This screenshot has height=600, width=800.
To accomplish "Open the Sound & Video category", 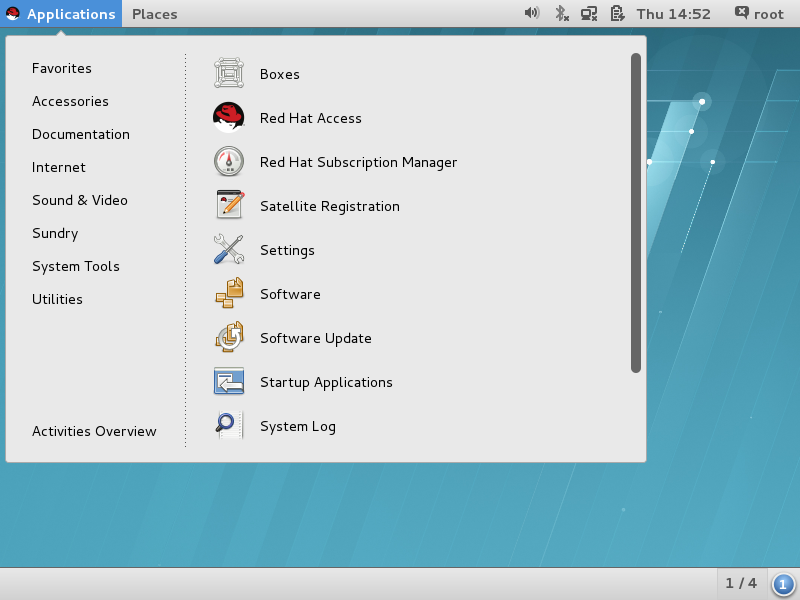I will (x=80, y=201).
